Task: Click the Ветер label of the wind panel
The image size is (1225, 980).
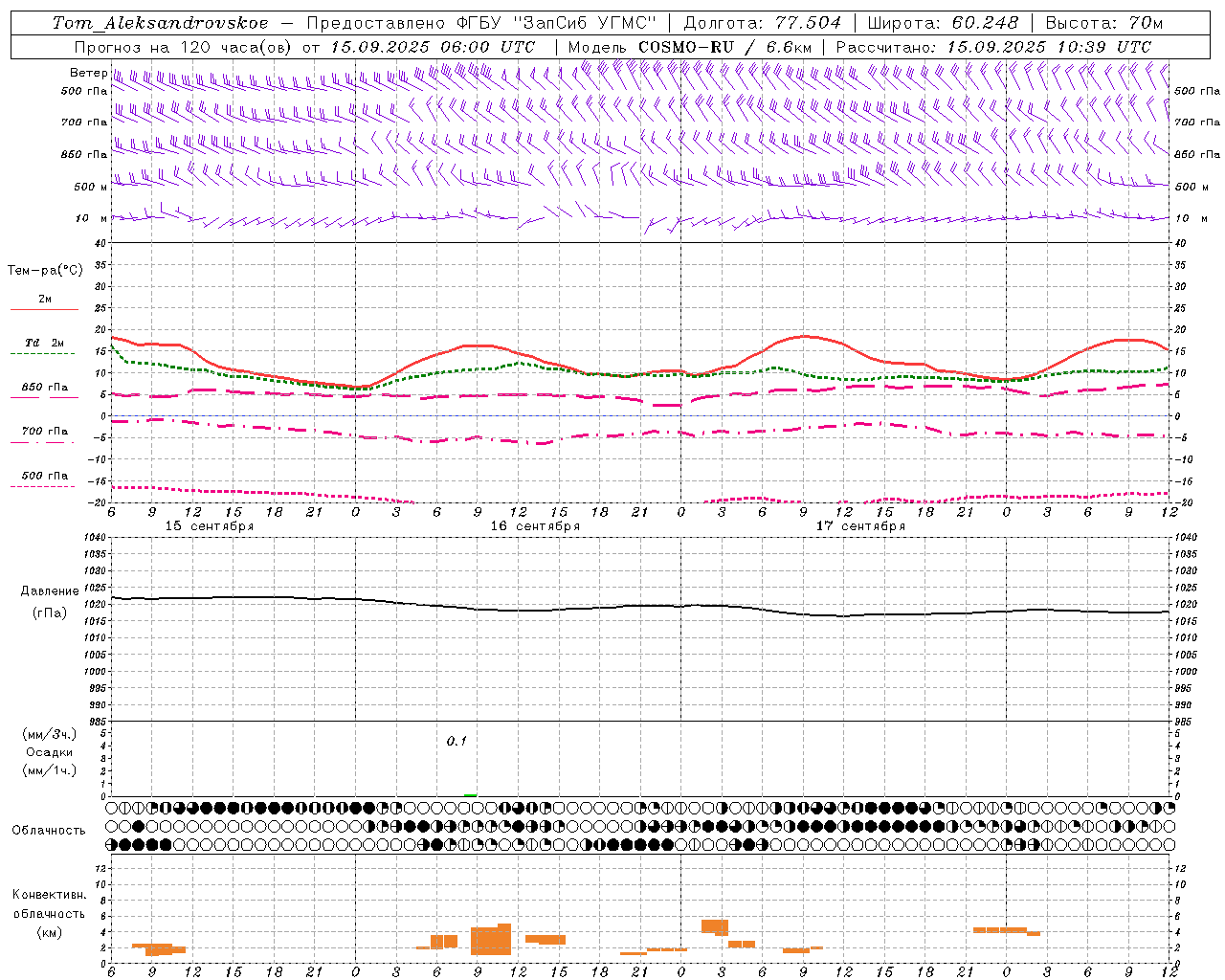Action: [x=88, y=73]
